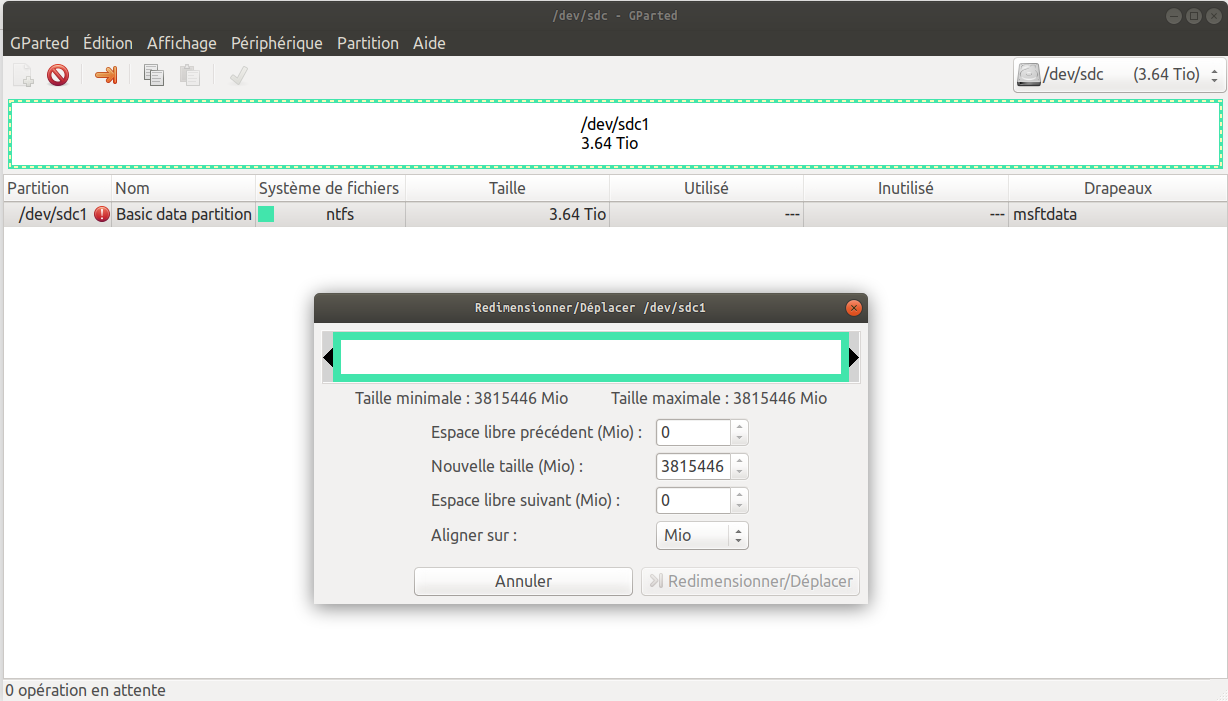Click the "Nouvelle taille" spinner arrows
This screenshot has width=1228, height=701.
(x=739, y=466)
